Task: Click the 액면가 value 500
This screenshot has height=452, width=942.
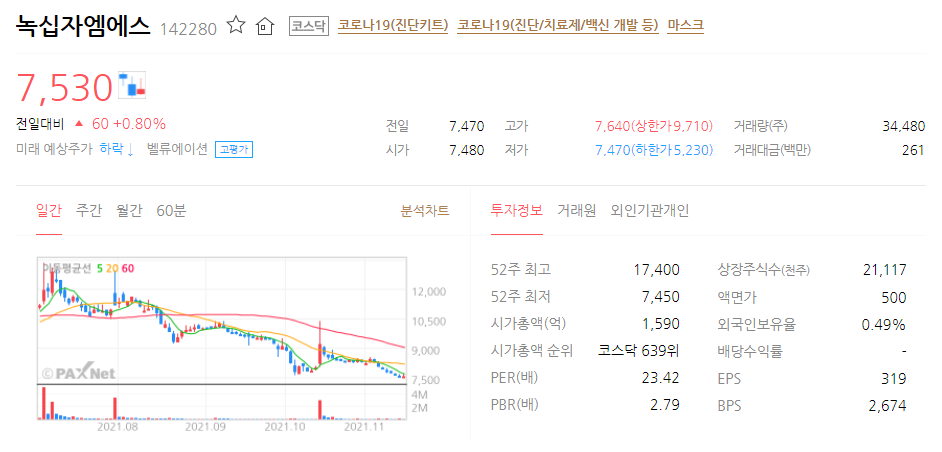Action: pyautogui.click(x=895, y=297)
